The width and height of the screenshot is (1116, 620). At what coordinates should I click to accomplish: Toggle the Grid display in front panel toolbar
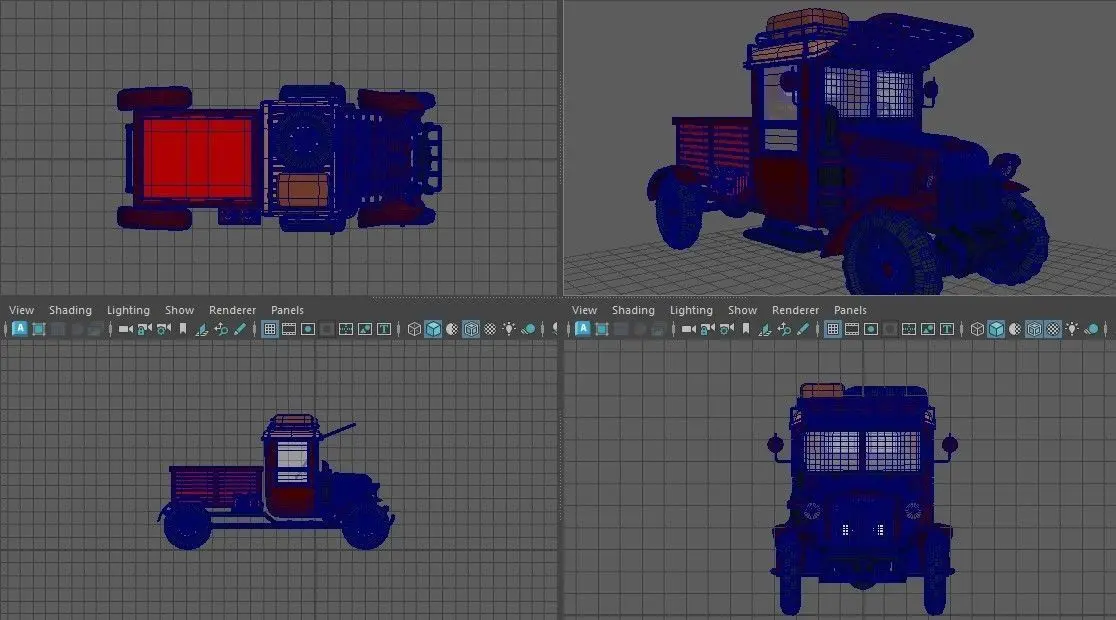click(833, 329)
